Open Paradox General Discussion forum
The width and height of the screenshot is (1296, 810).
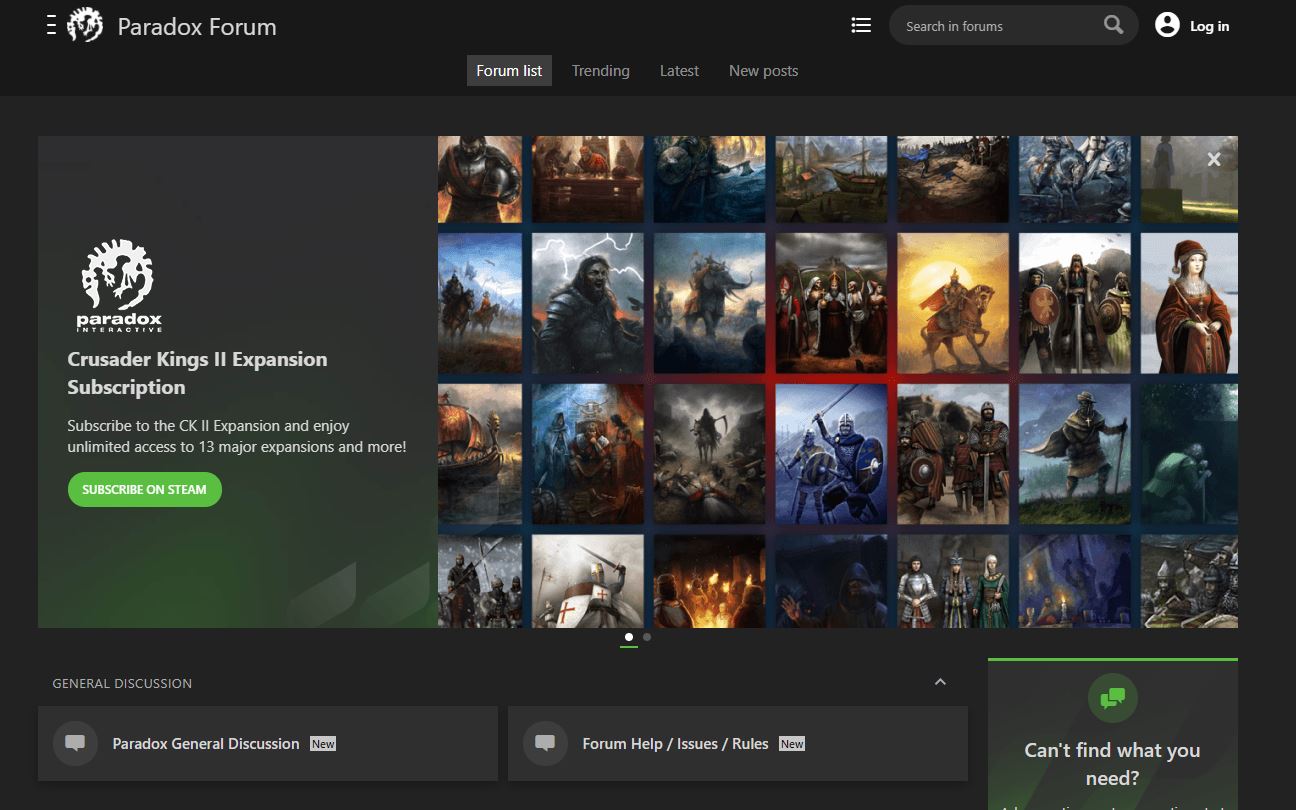tap(206, 744)
